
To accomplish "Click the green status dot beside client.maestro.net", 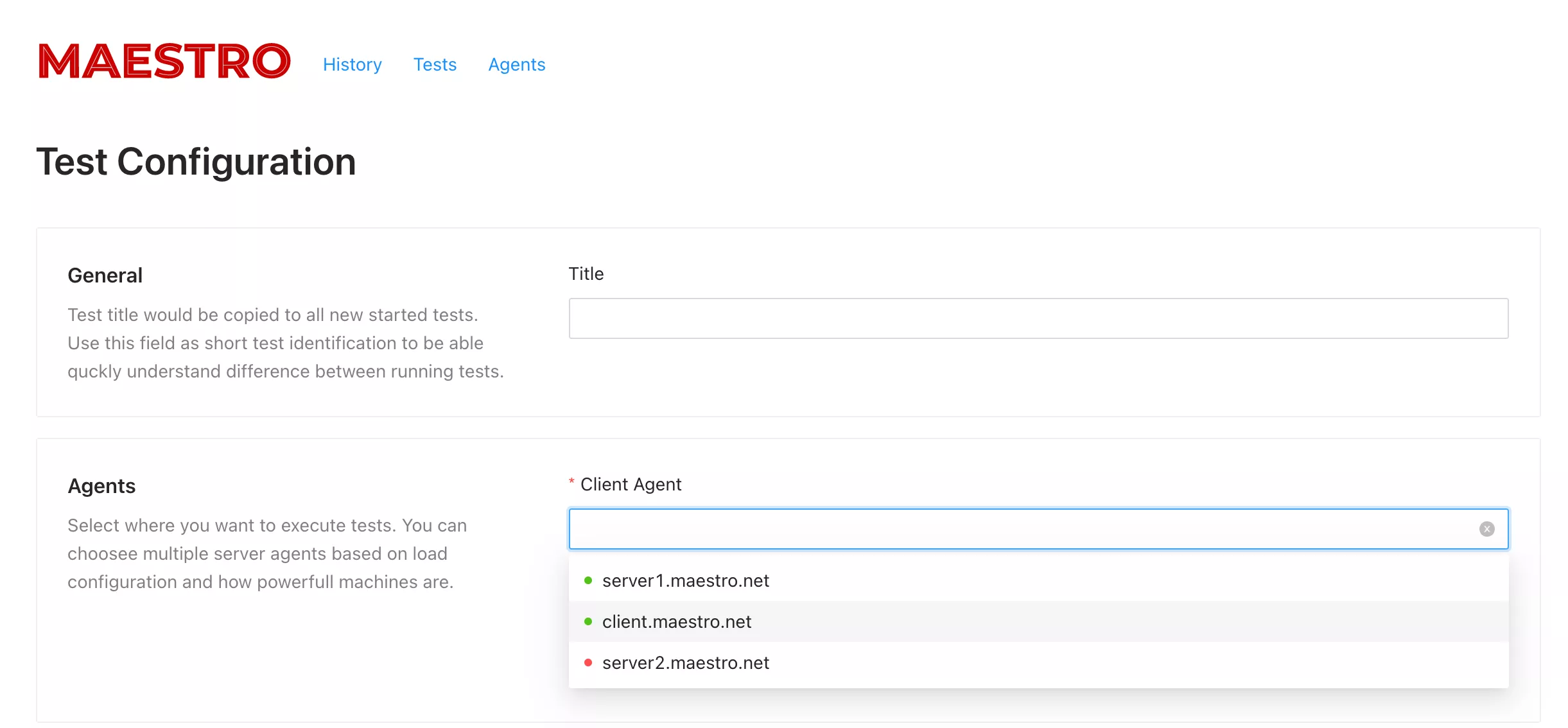I will [x=588, y=621].
